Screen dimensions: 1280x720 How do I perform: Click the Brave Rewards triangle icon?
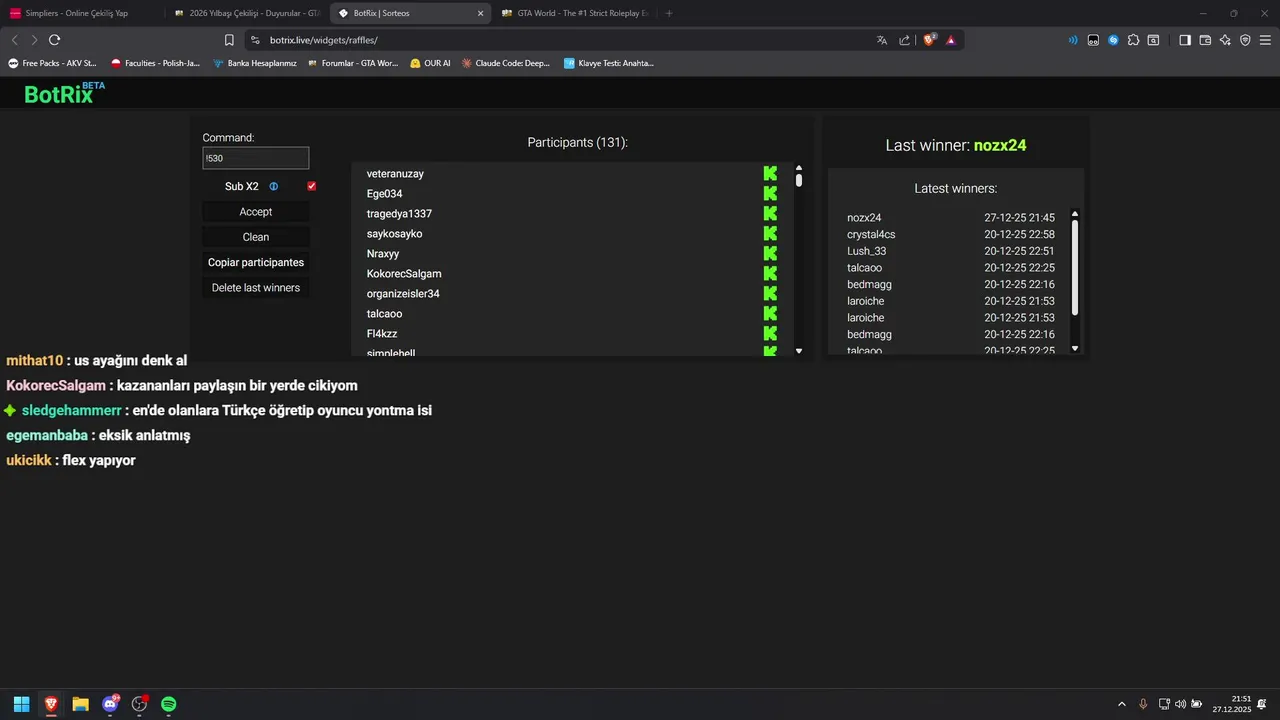click(x=950, y=40)
